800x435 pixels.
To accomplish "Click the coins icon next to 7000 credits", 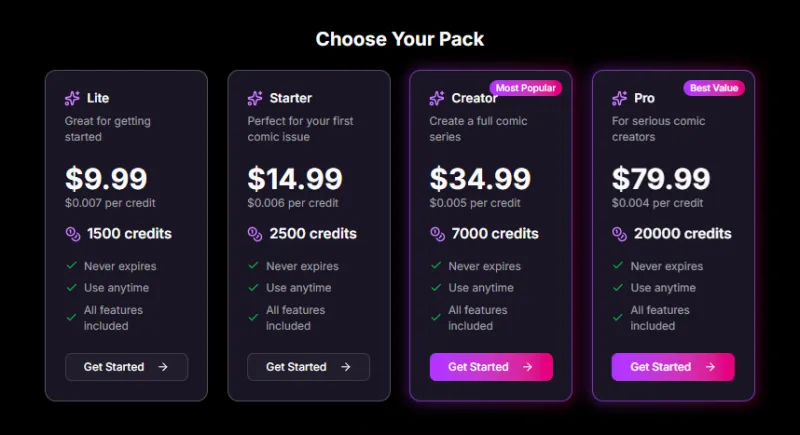I will pos(437,234).
